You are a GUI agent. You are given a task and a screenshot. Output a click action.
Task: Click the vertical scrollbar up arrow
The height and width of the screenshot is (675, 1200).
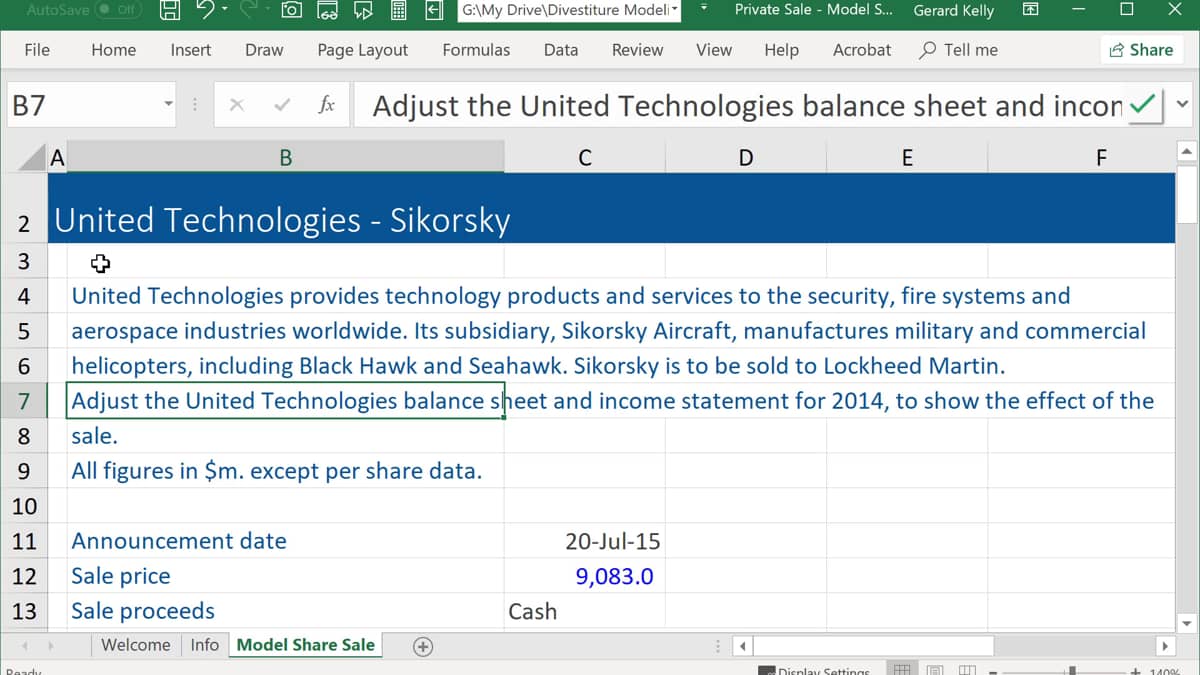coord(1187,152)
